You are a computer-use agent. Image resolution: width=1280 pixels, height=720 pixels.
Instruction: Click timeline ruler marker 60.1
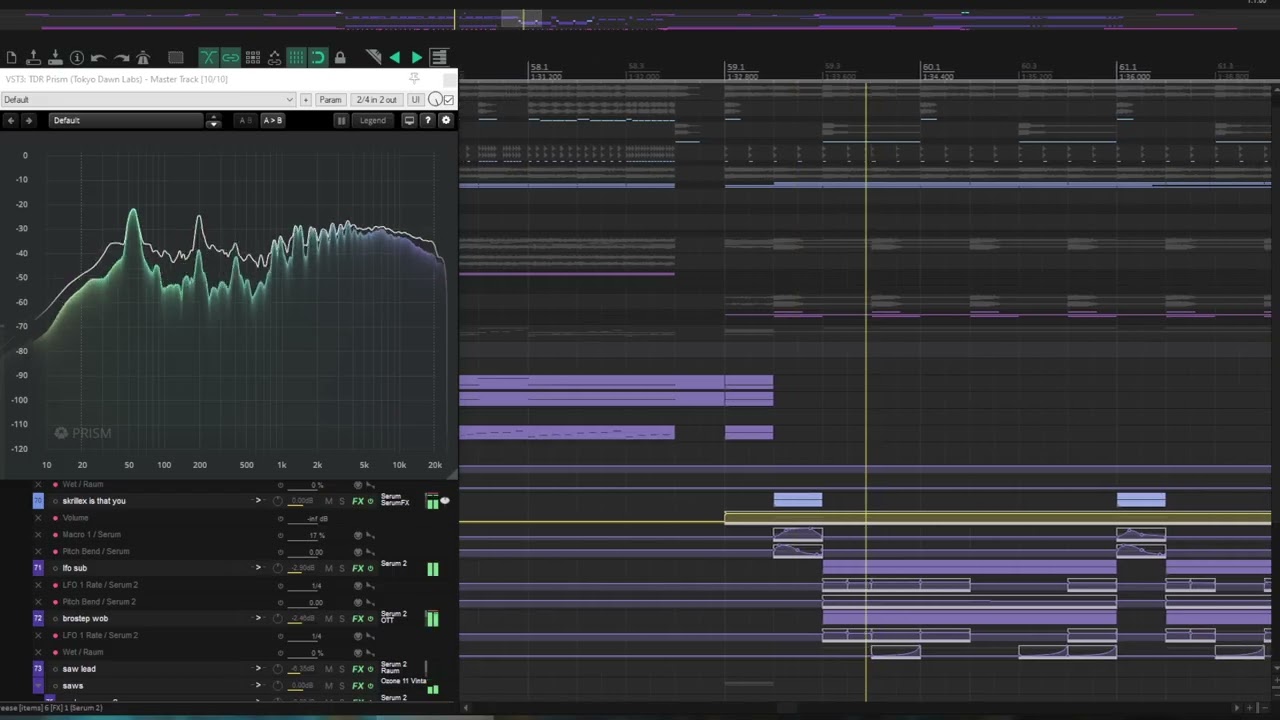tap(930, 68)
